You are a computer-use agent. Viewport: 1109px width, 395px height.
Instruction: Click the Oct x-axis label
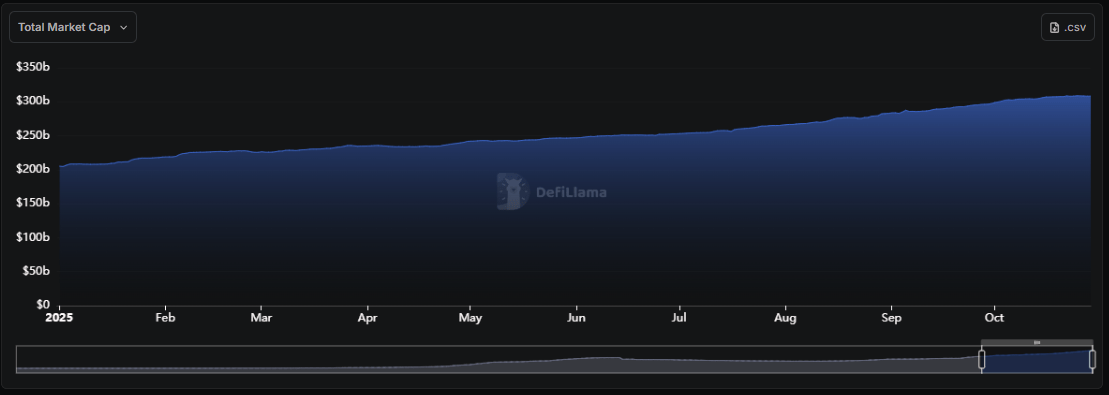[x=994, y=318]
